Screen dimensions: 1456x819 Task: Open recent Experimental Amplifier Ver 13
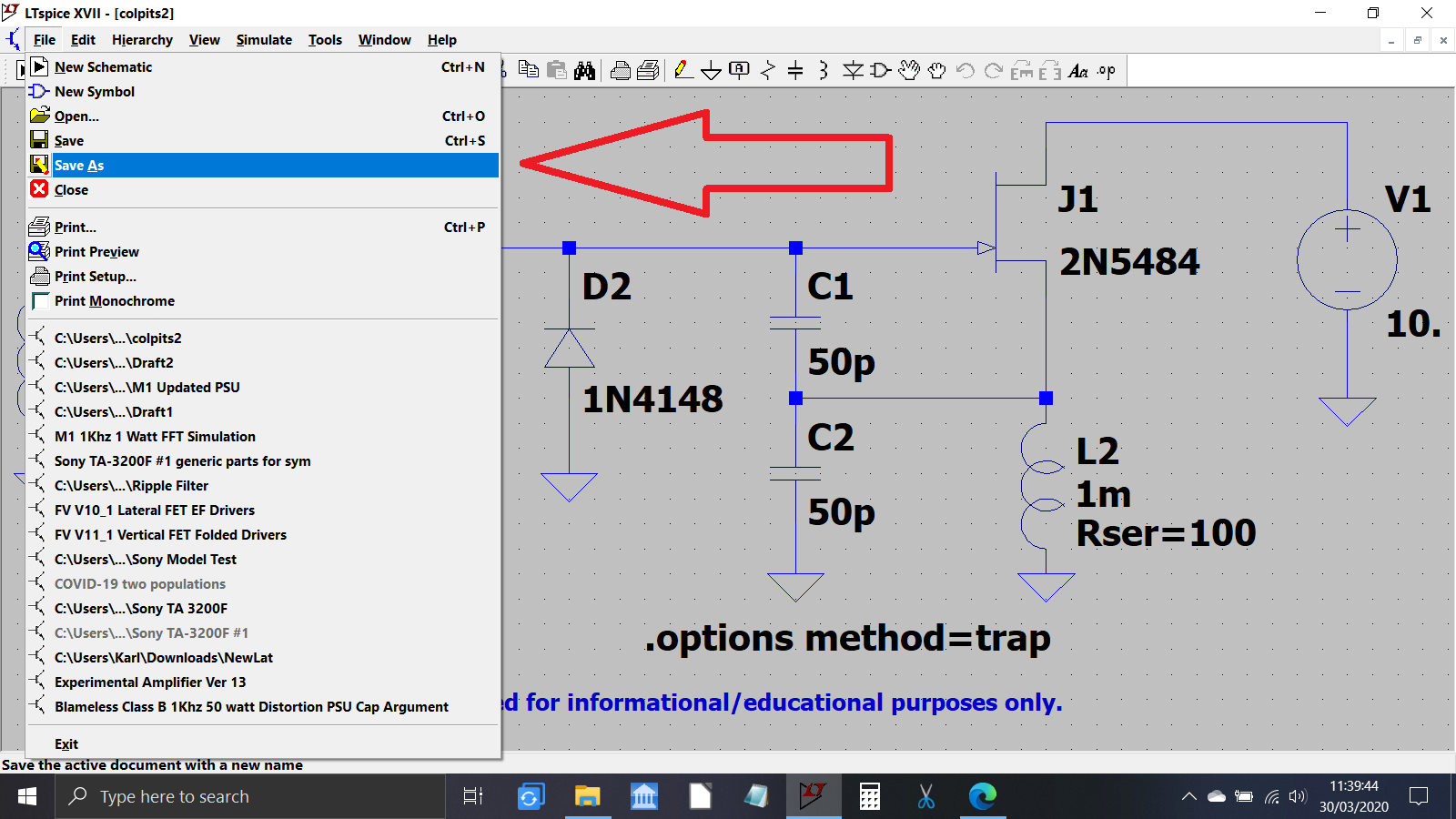point(264,682)
